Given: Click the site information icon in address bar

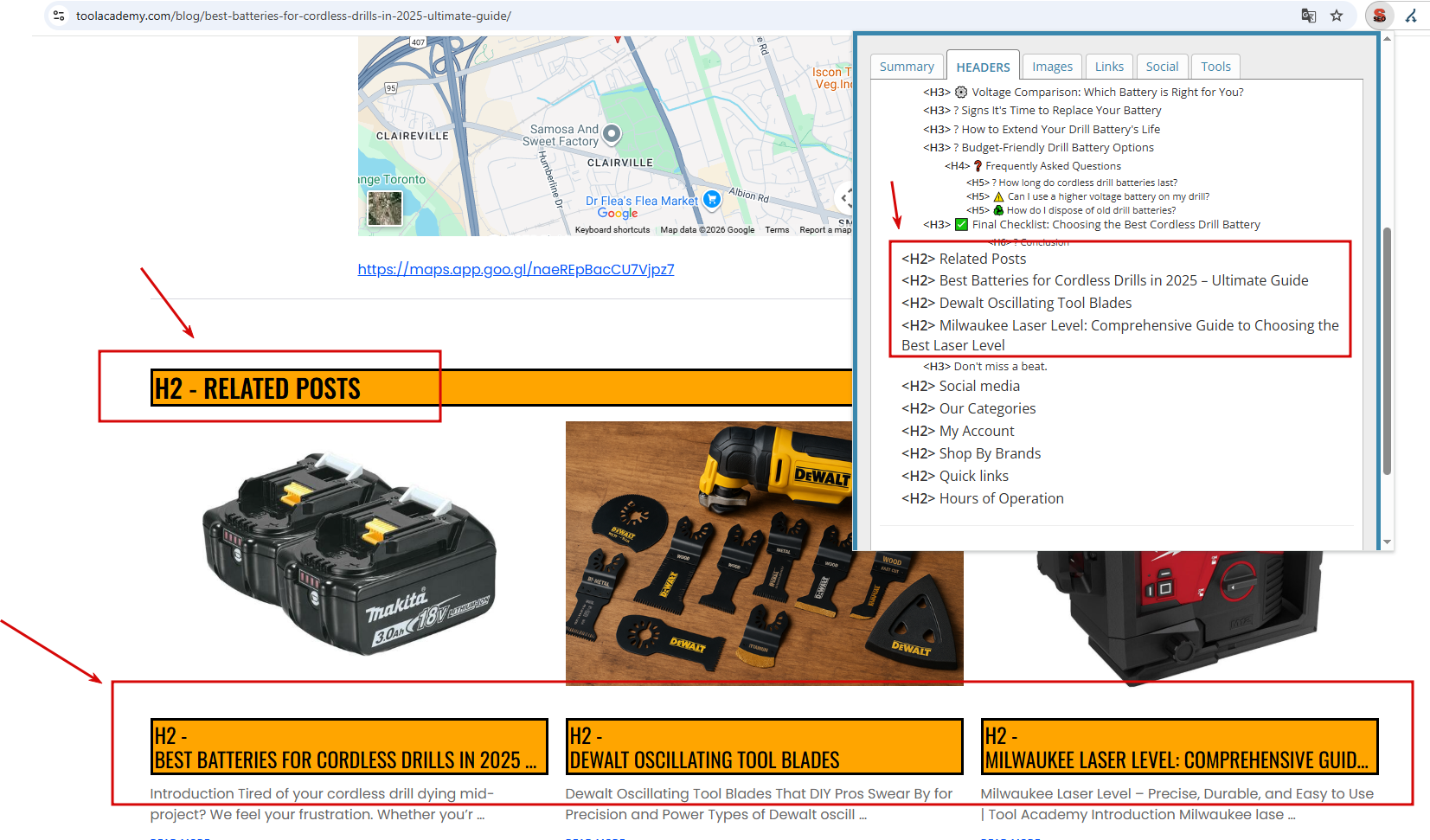Looking at the screenshot, I should [59, 16].
